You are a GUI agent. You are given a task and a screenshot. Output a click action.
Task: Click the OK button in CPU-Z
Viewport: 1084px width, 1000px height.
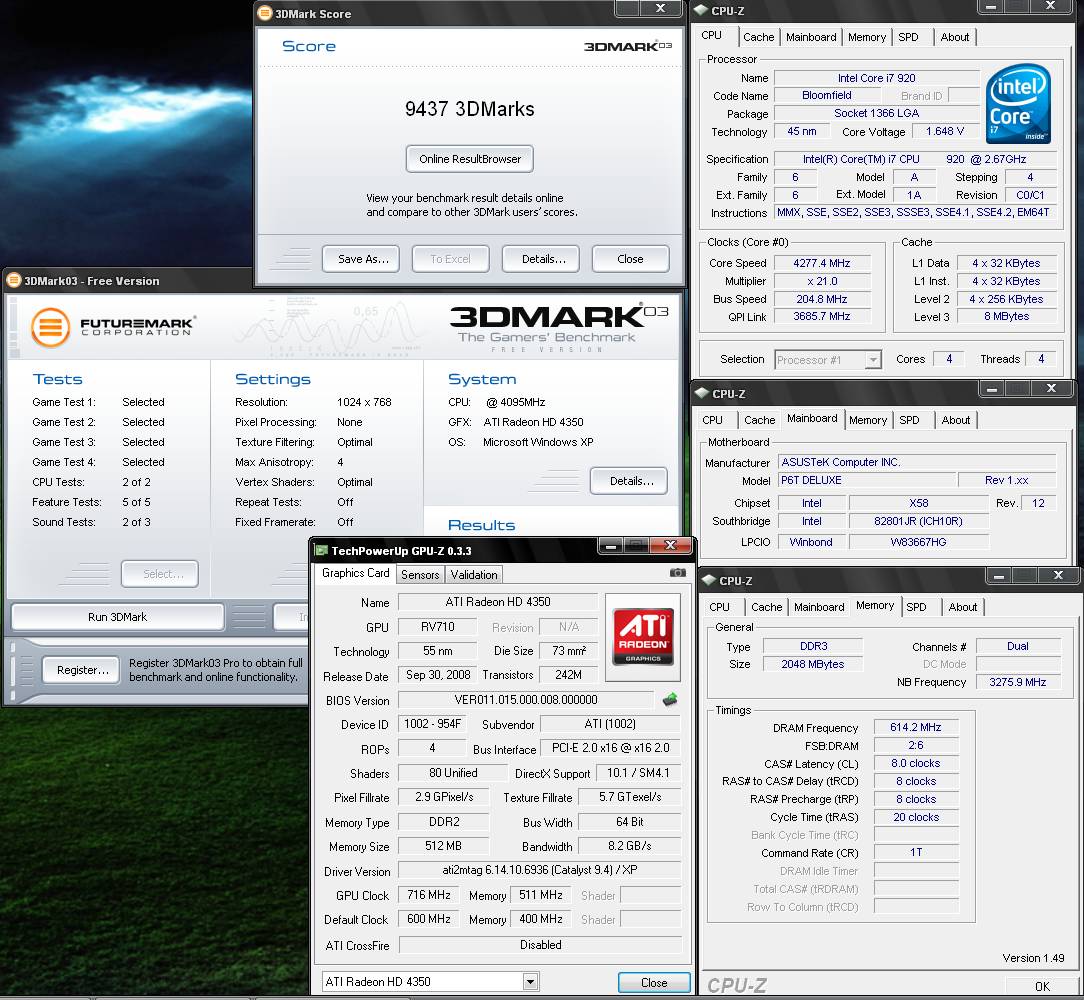[1041, 987]
